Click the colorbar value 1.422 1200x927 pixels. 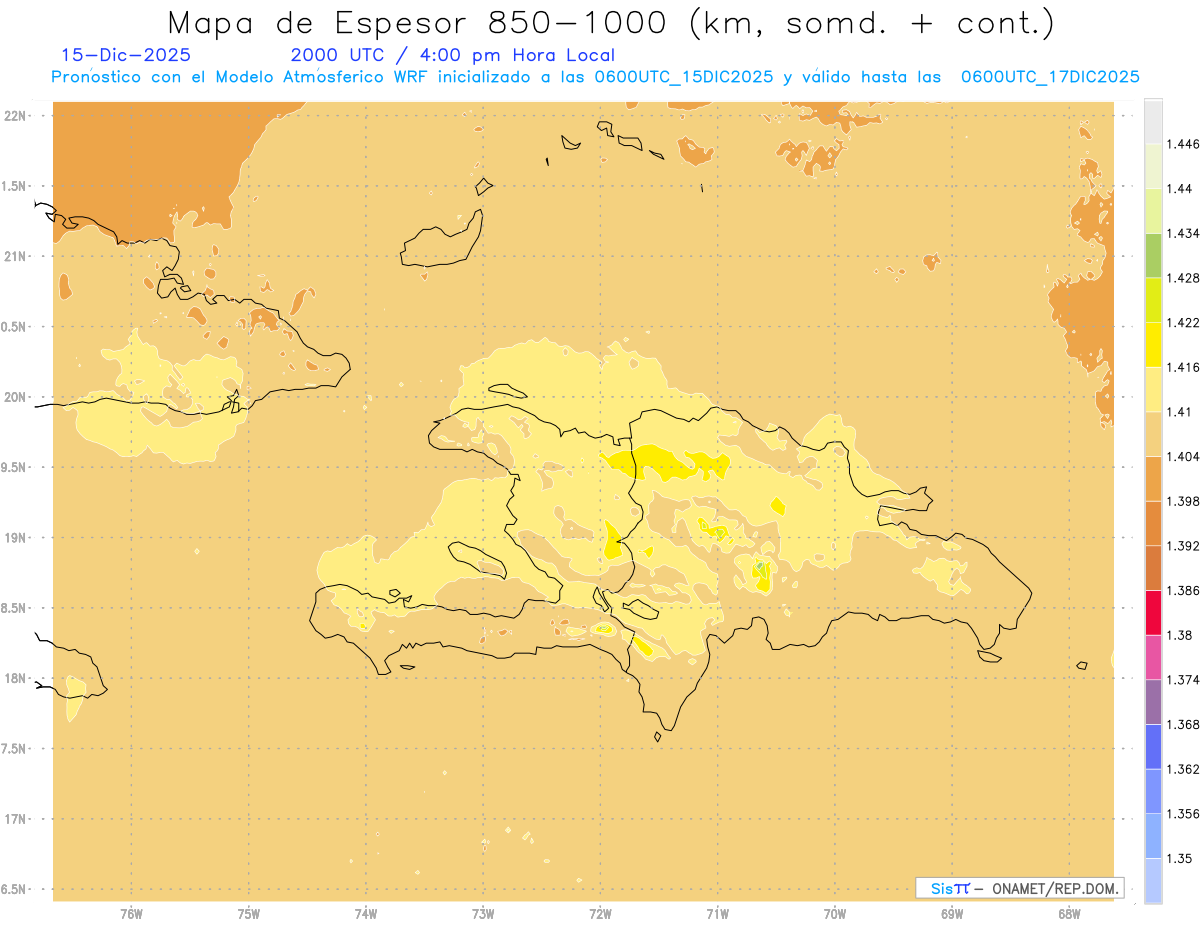point(1184,323)
